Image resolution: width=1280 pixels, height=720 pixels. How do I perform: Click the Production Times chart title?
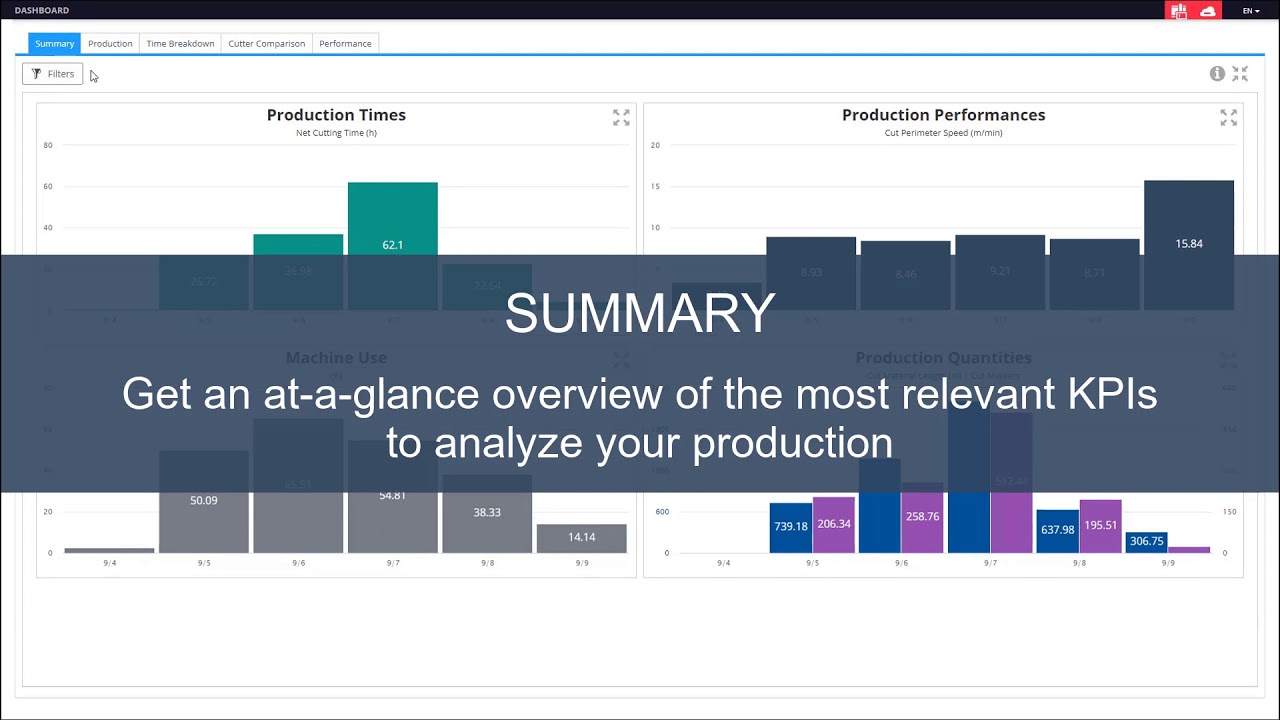coord(336,115)
